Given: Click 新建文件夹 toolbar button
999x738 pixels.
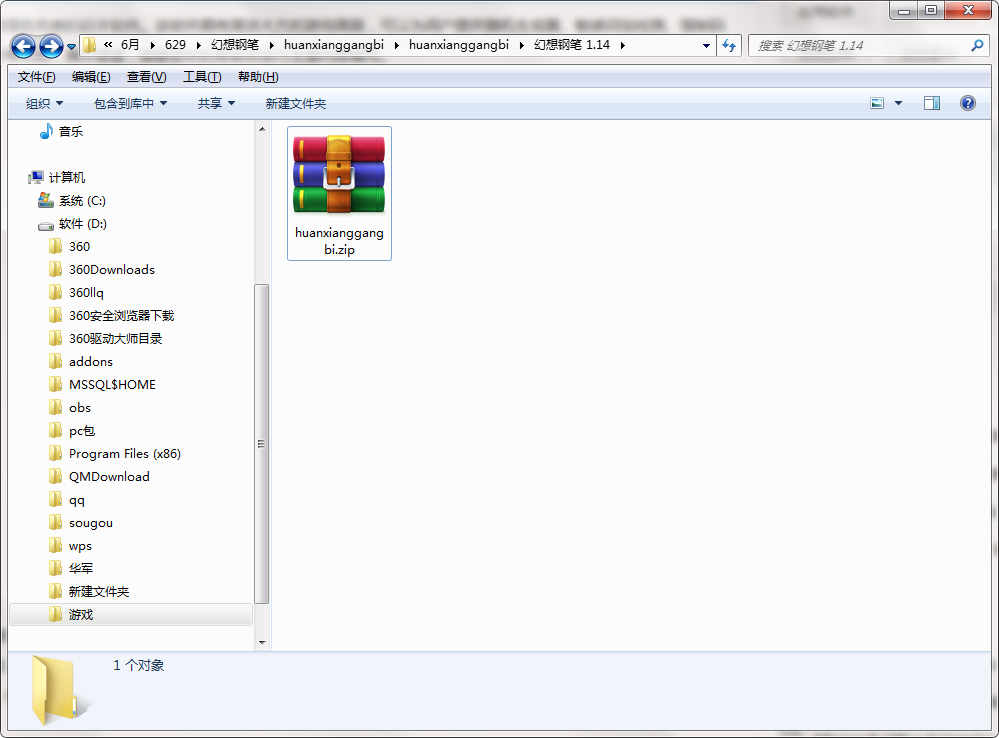Looking at the screenshot, I should click(296, 103).
